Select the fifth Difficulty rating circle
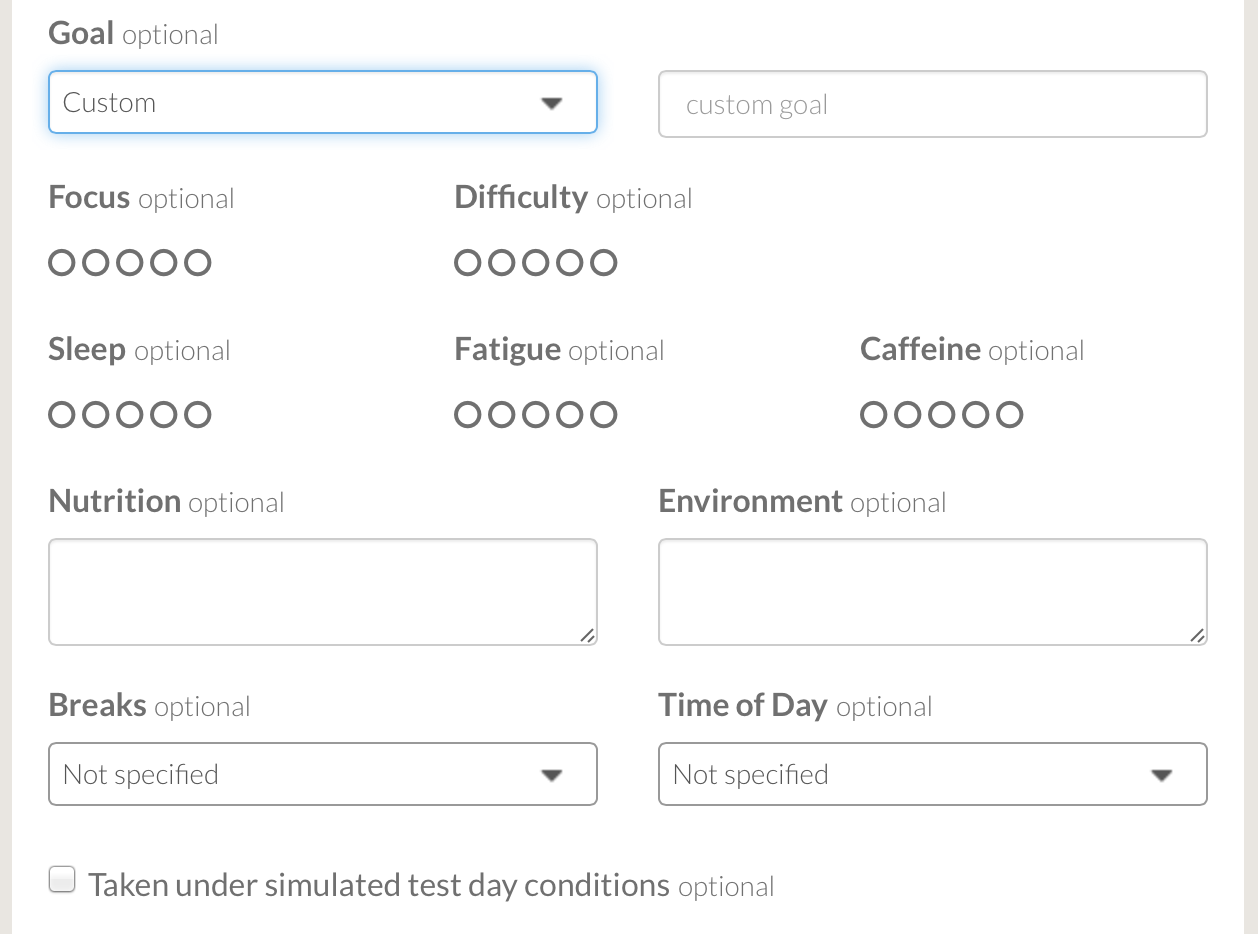The height and width of the screenshot is (934, 1258). pyautogui.click(x=604, y=263)
